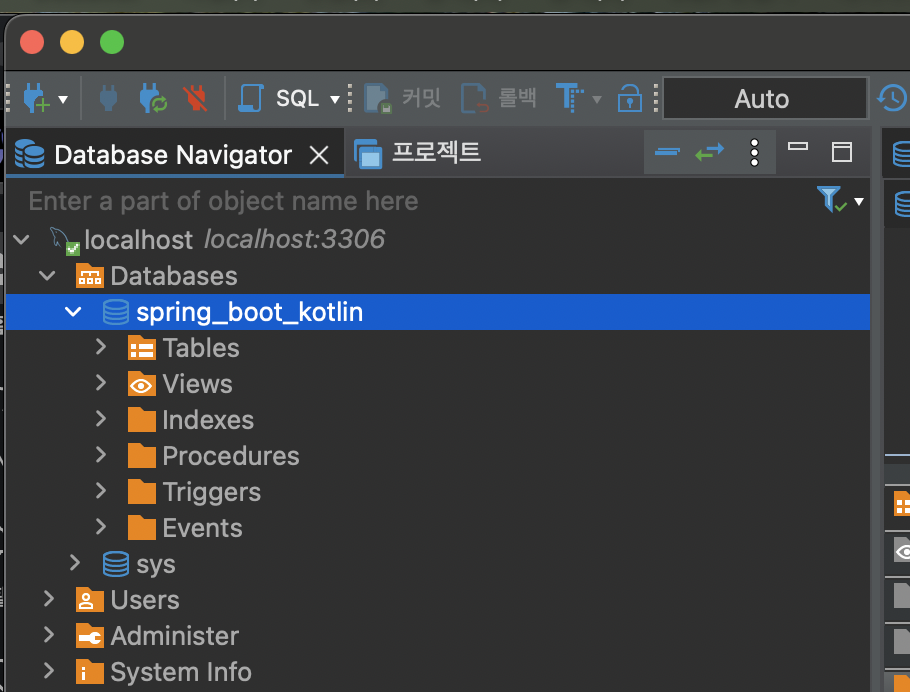Viewport: 910px width, 692px height.
Task: Expand the System Info folder
Action: click(x=49, y=671)
